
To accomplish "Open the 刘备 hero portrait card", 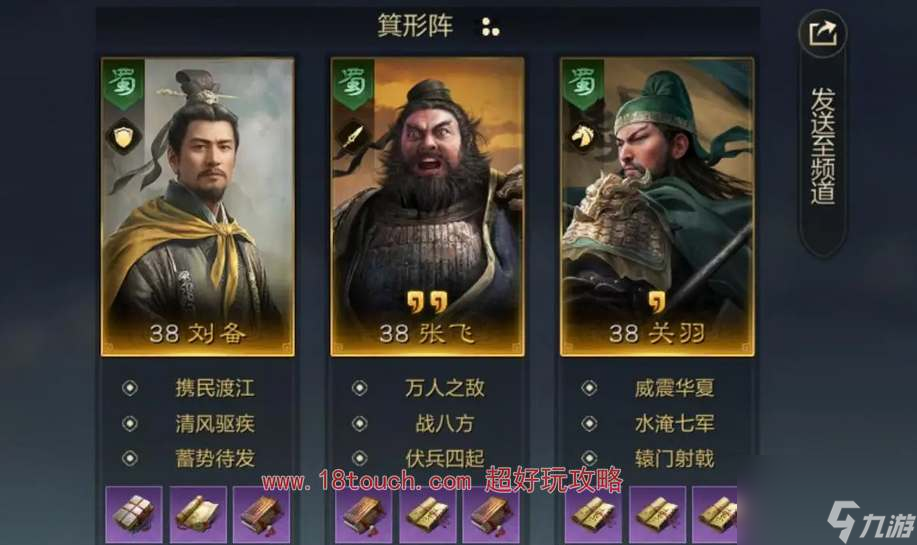I will click(198, 206).
